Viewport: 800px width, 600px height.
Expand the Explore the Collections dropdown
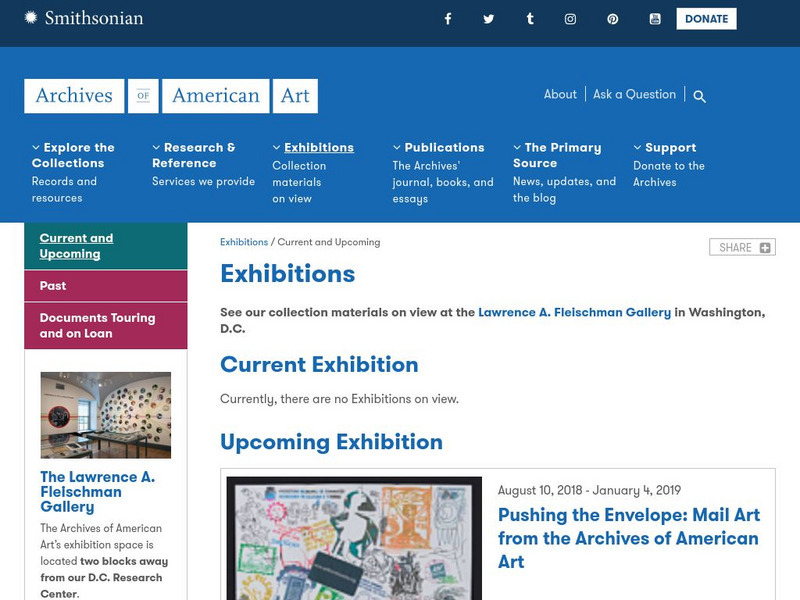(x=34, y=145)
